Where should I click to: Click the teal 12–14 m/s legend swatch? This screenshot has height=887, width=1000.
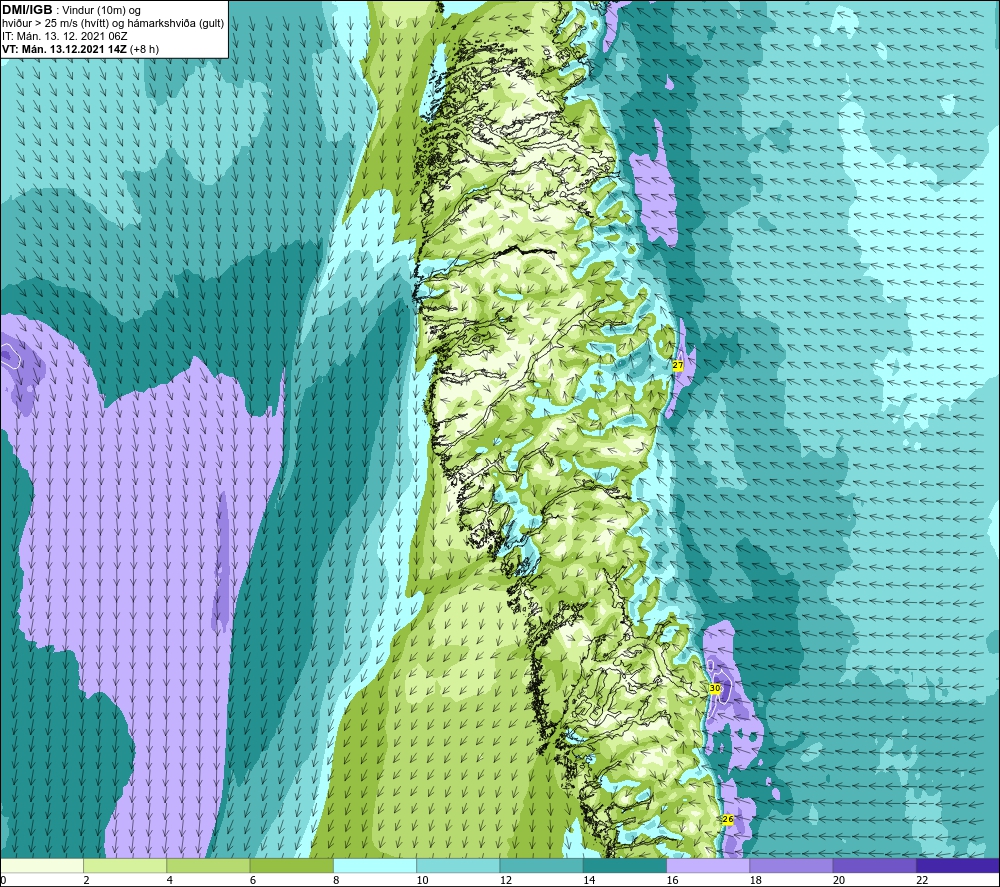(x=541, y=865)
